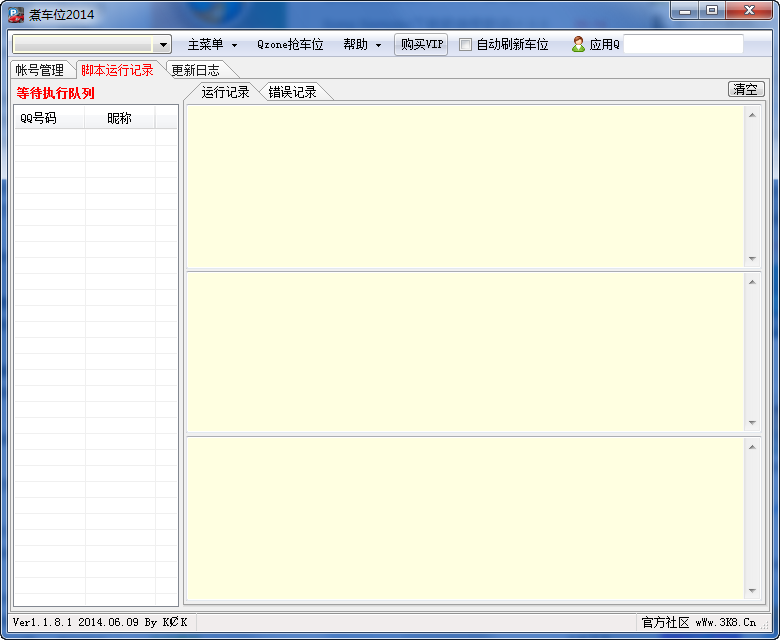This screenshot has height=640, width=780.
Task: Click the 购买VIP button
Action: coord(421,44)
